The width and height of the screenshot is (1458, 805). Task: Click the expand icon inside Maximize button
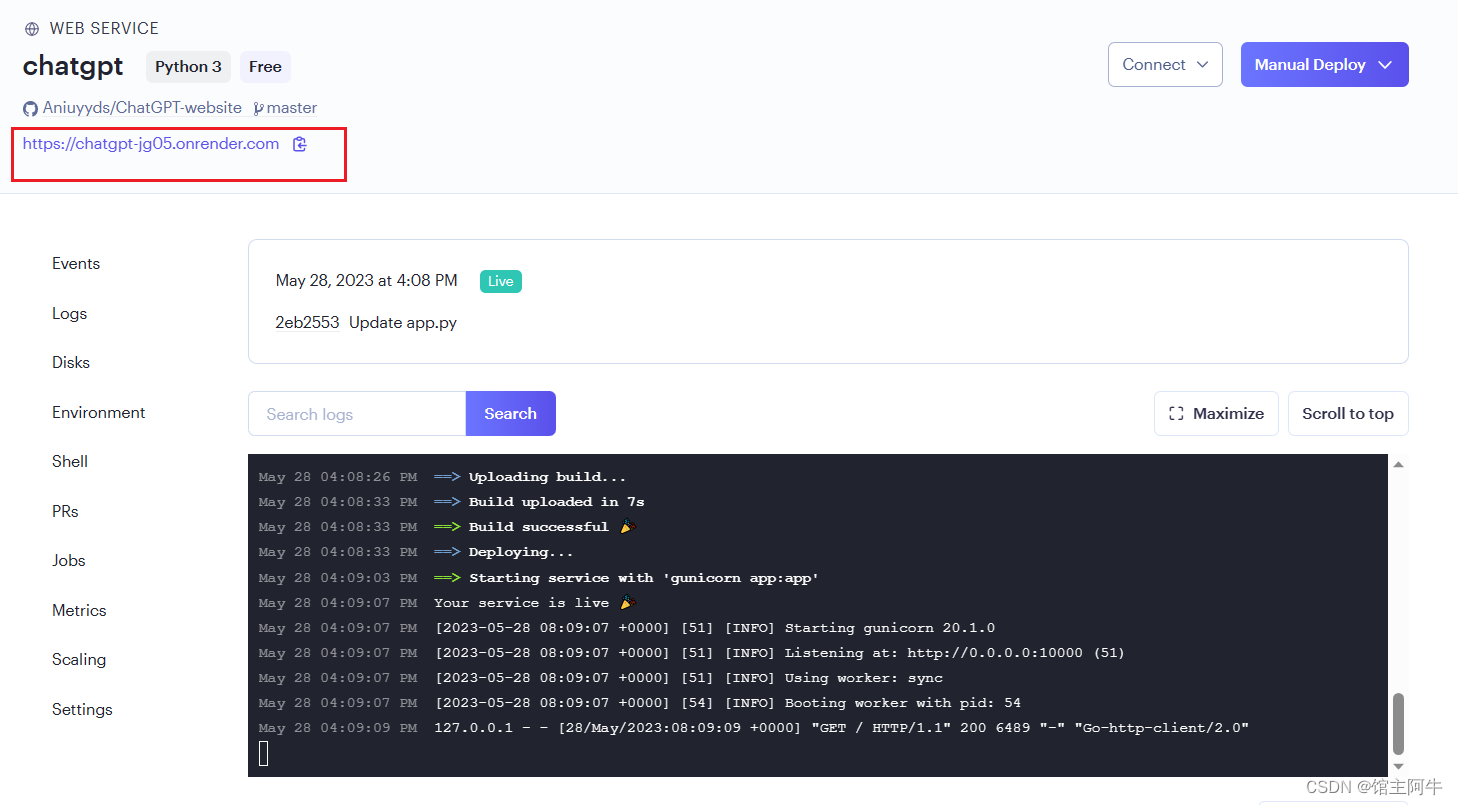1176,414
